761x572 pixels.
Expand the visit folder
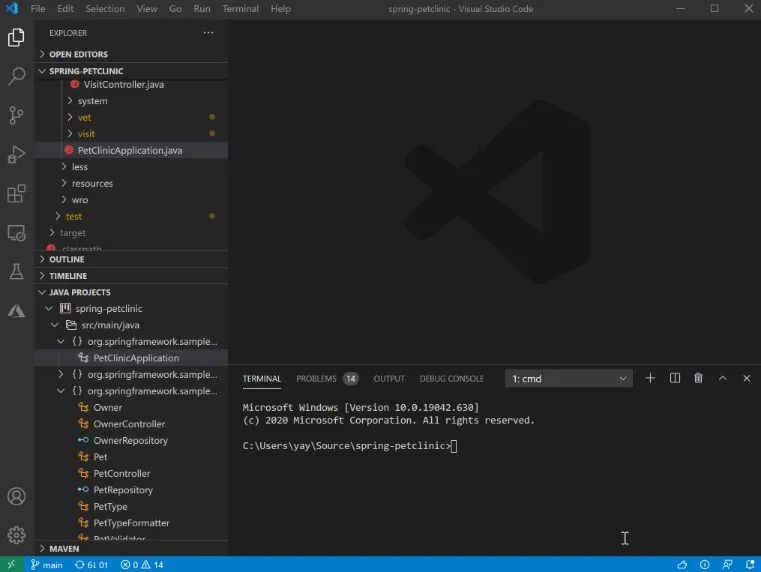coord(131,134)
